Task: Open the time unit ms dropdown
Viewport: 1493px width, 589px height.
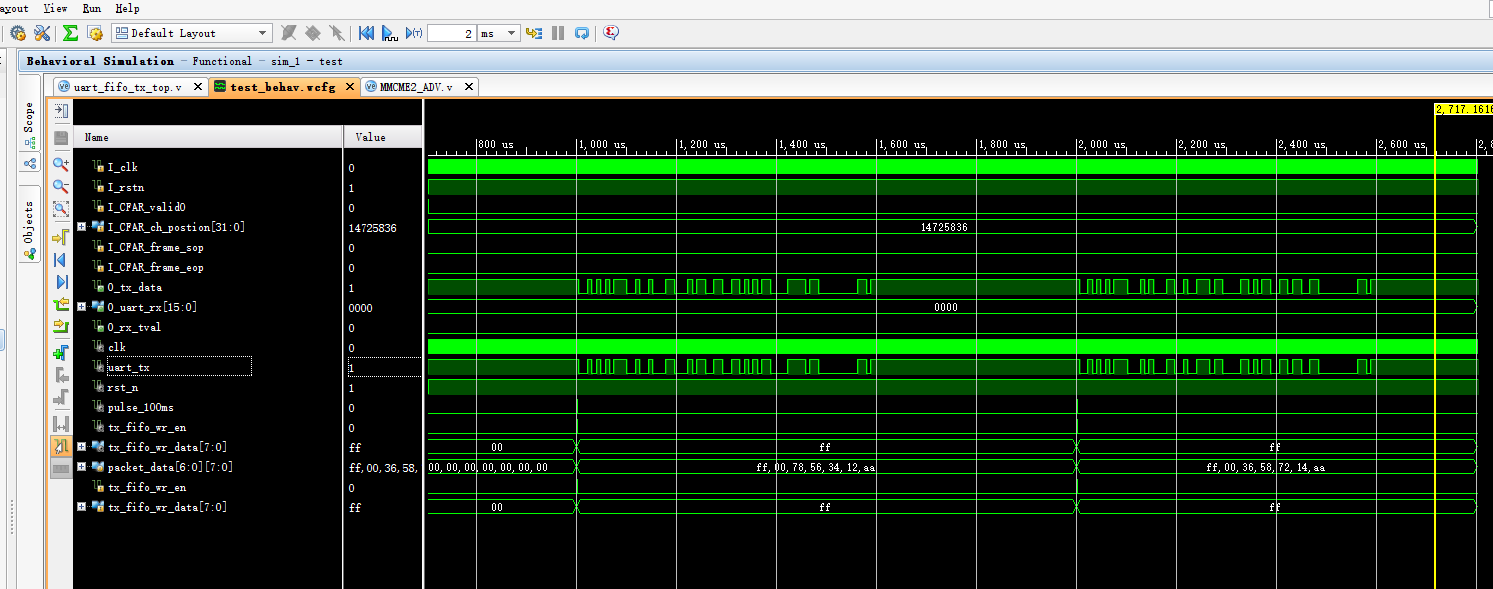Action: (x=499, y=33)
